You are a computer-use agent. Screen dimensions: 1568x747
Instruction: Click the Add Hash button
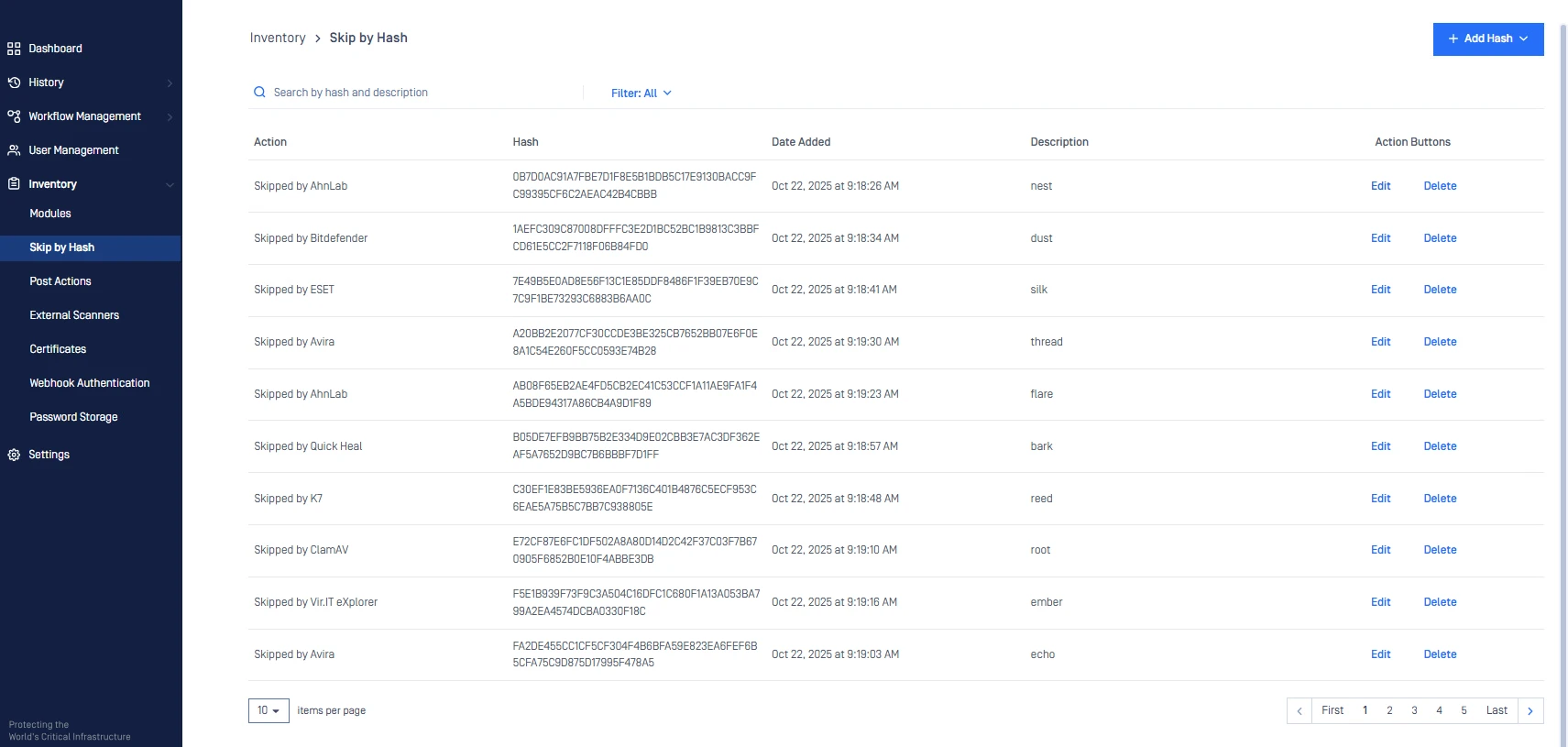point(1487,38)
